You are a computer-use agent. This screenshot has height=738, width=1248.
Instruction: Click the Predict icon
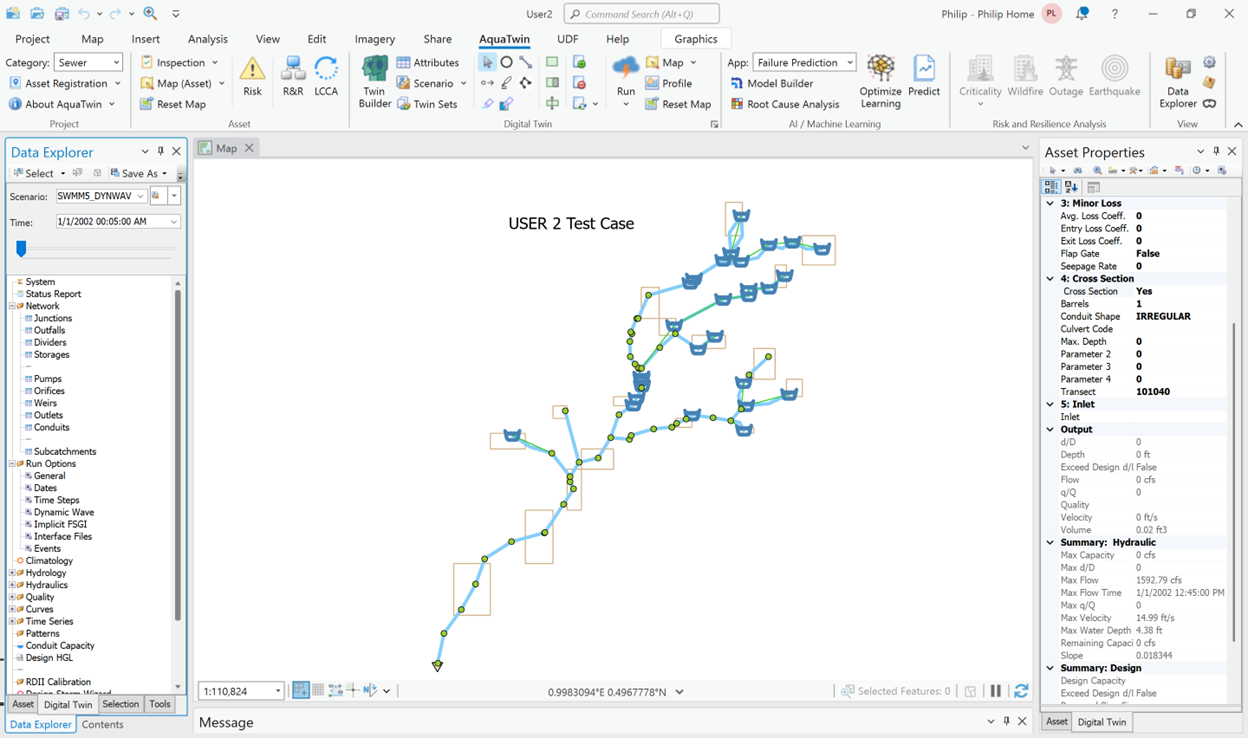pyautogui.click(x=924, y=74)
